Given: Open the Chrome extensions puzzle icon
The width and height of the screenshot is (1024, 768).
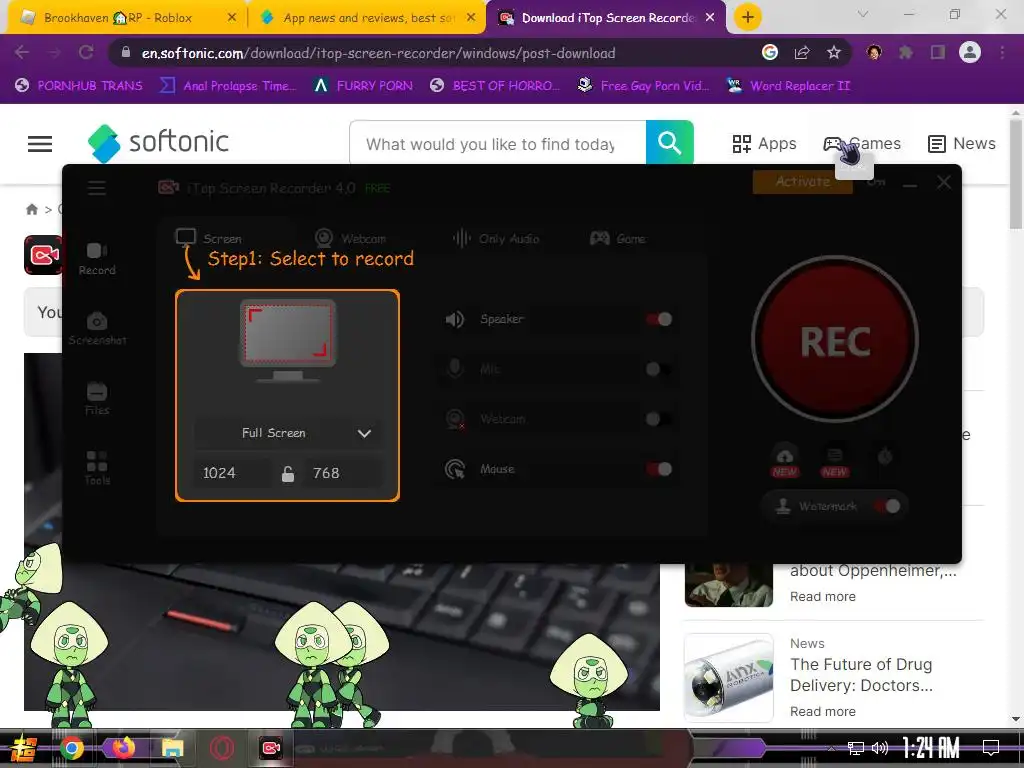Looking at the screenshot, I should point(906,52).
